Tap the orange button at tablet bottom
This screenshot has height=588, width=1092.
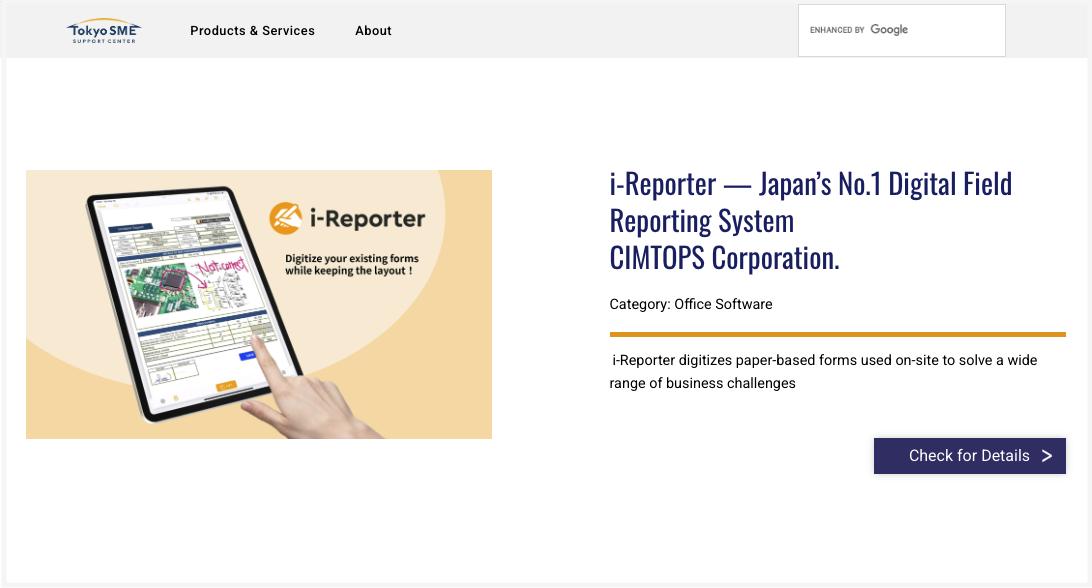tap(226, 385)
